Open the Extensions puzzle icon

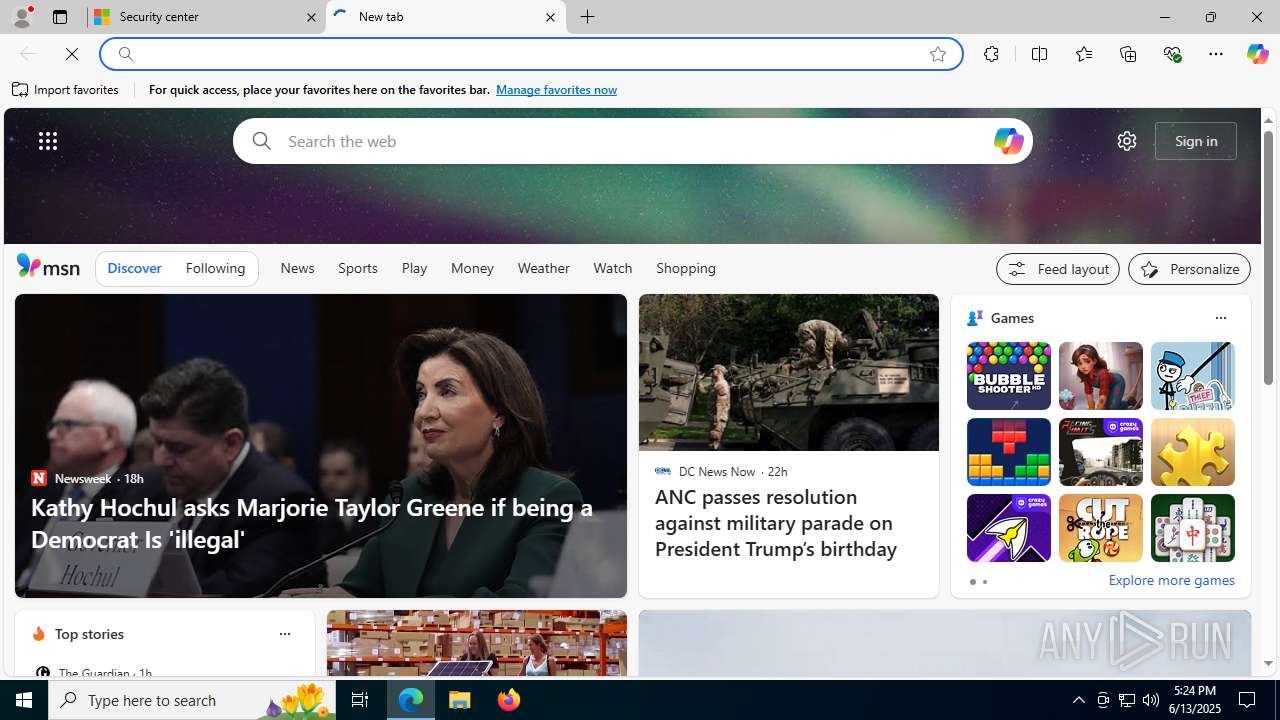[x=991, y=54]
